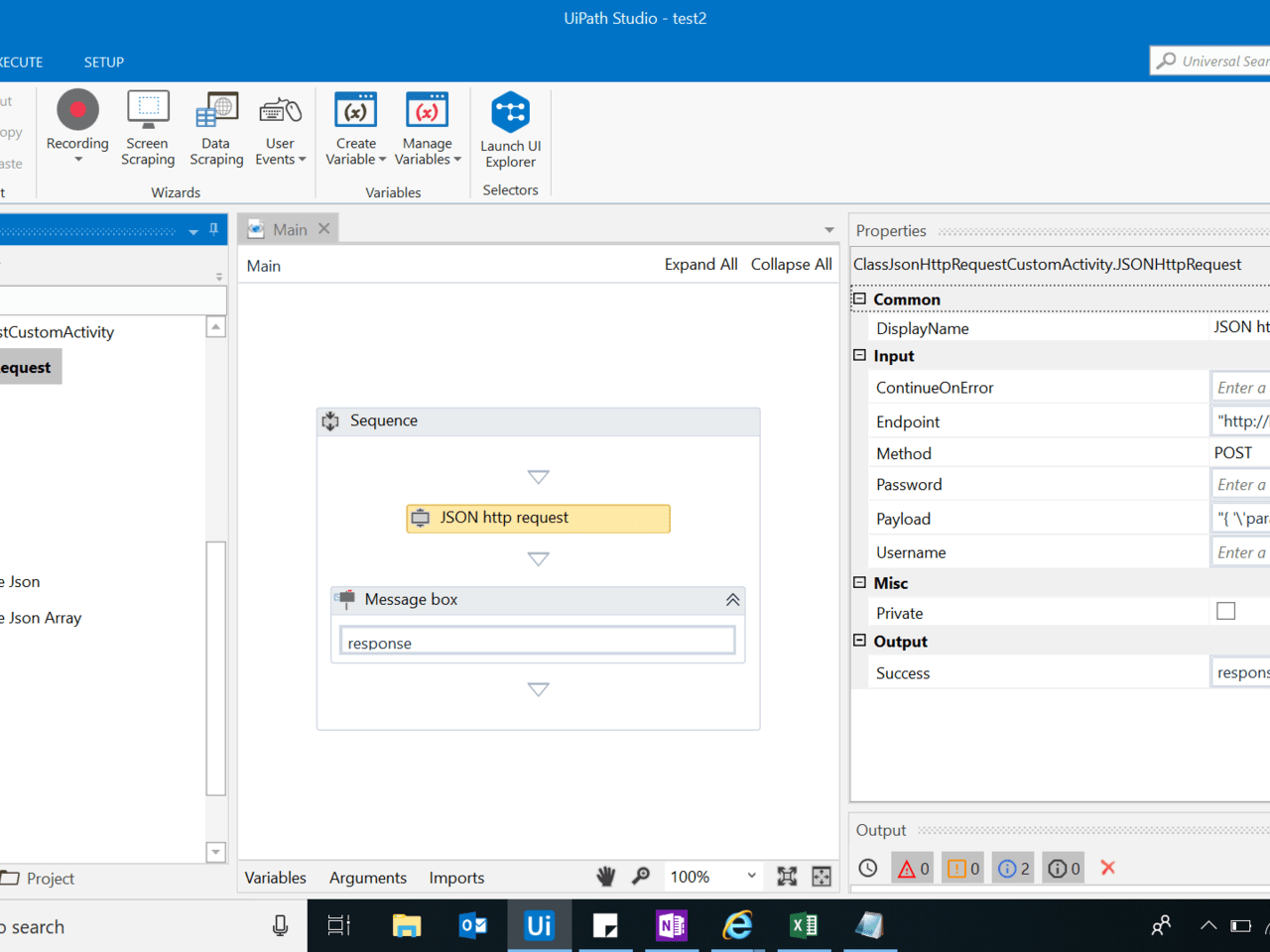Click the Task View taskbar icon
The height and width of the screenshot is (952, 1270).
pos(339,926)
